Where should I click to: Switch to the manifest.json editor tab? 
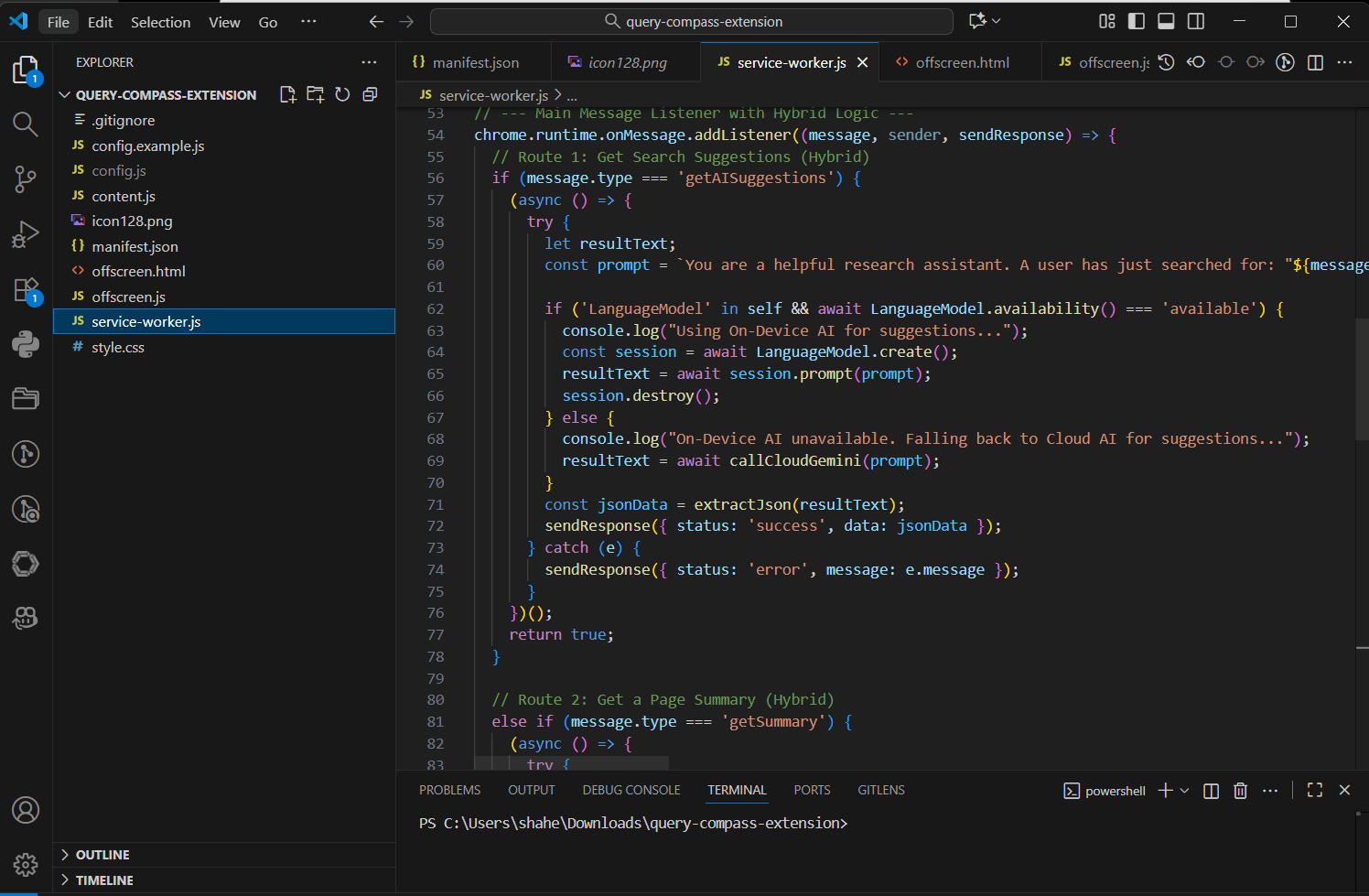click(x=475, y=62)
